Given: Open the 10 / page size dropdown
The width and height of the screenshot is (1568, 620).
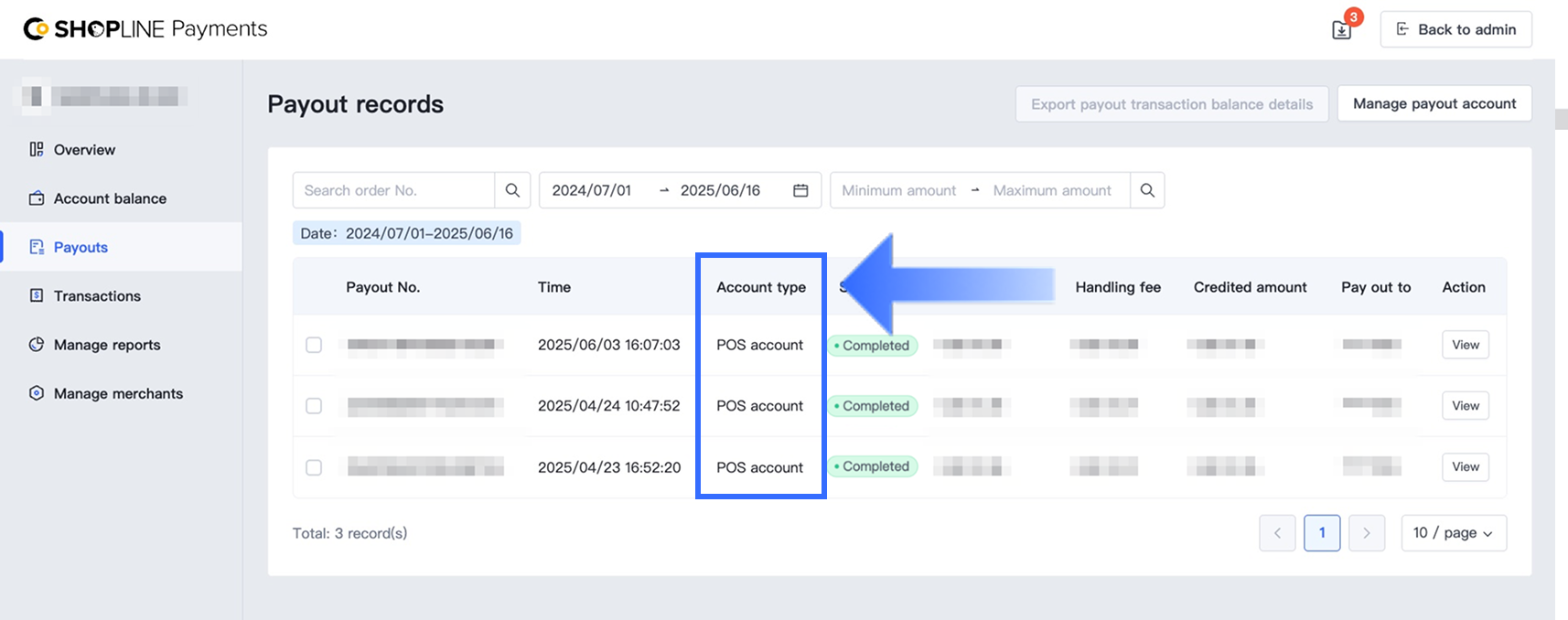Looking at the screenshot, I should [x=1453, y=533].
